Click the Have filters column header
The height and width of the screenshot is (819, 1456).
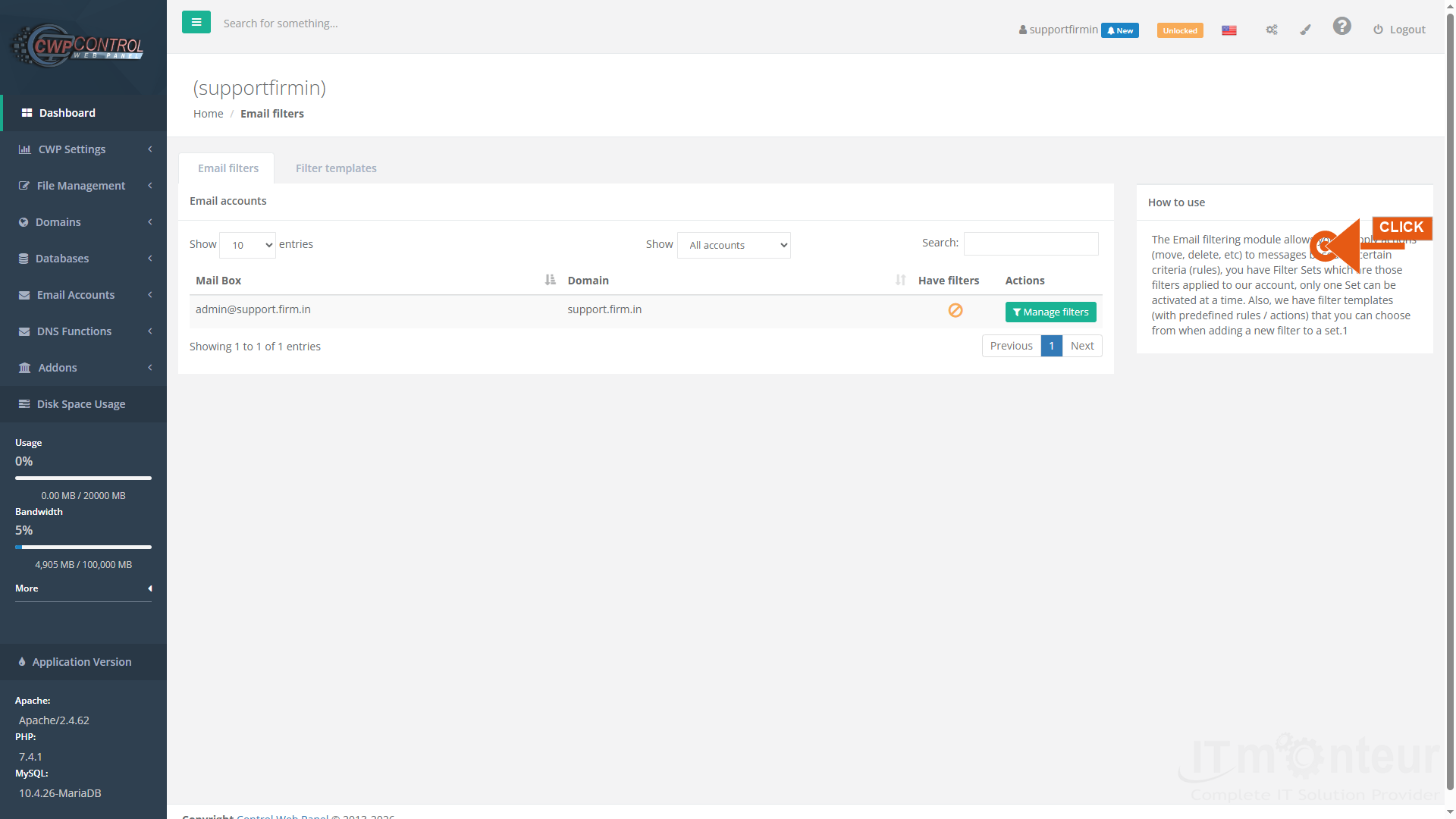pos(949,281)
